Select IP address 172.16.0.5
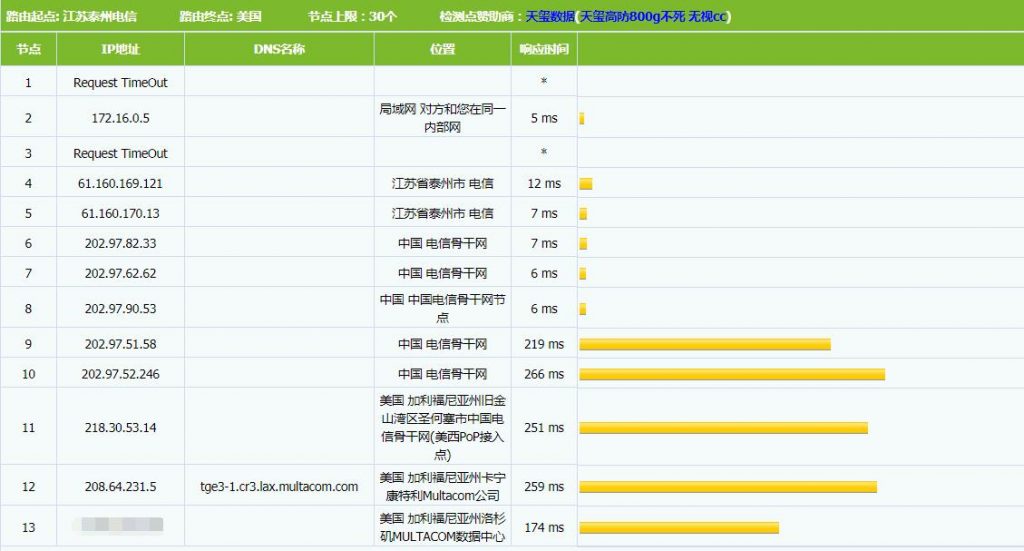This screenshot has height=551, width=1024. [120, 118]
